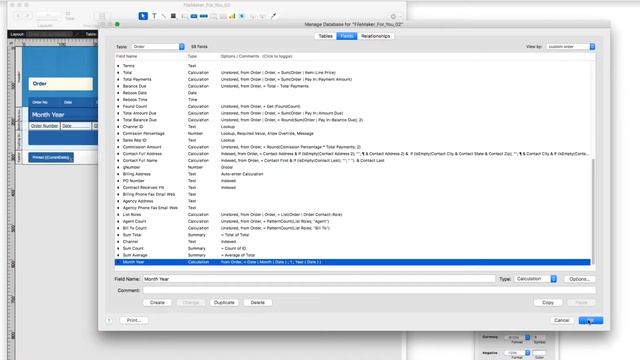The image size is (640, 360).
Task: Click the Currency Symbol field in inspector
Action: (539, 338)
